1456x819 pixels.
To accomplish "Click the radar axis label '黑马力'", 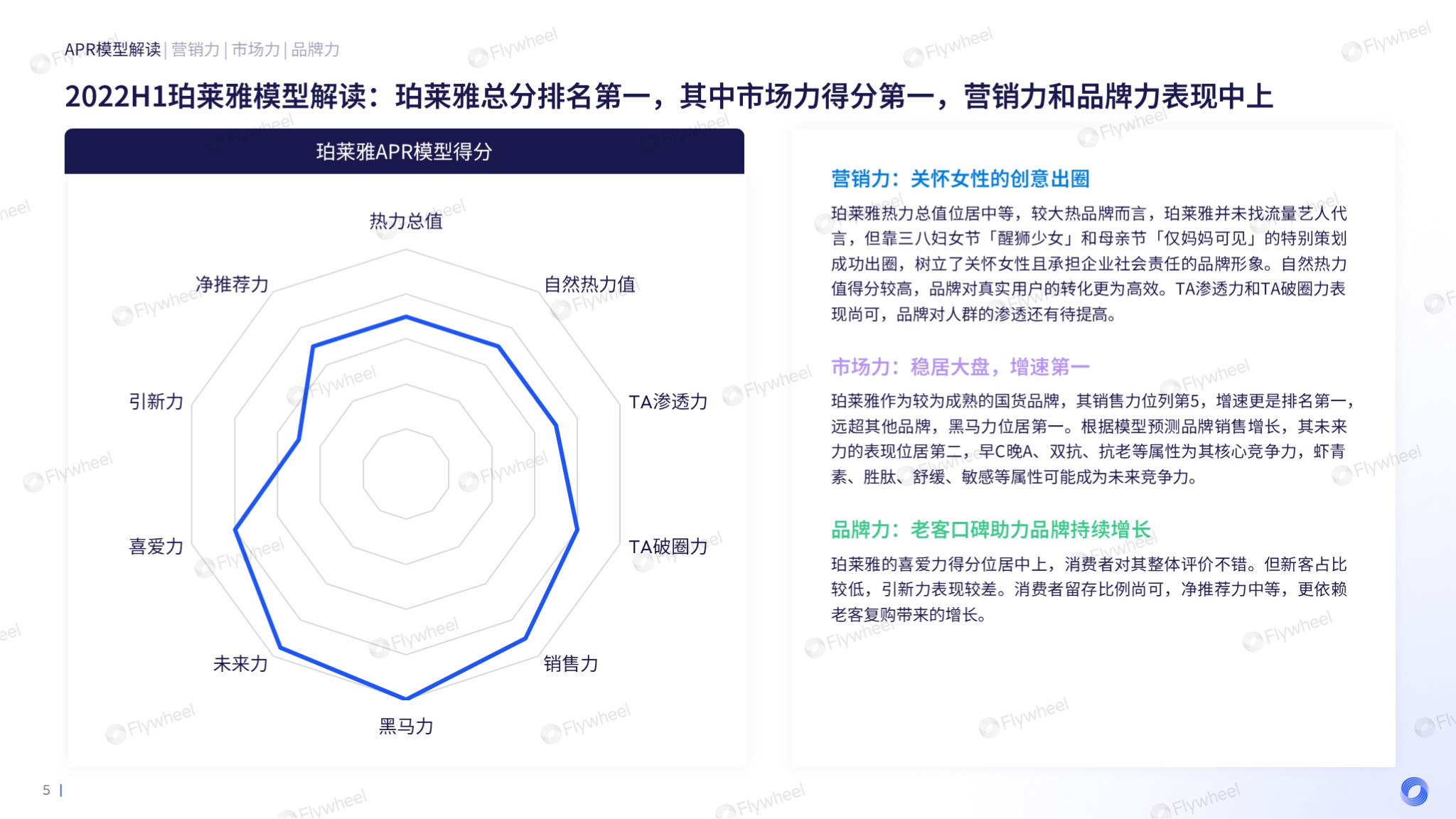I will point(406,726).
